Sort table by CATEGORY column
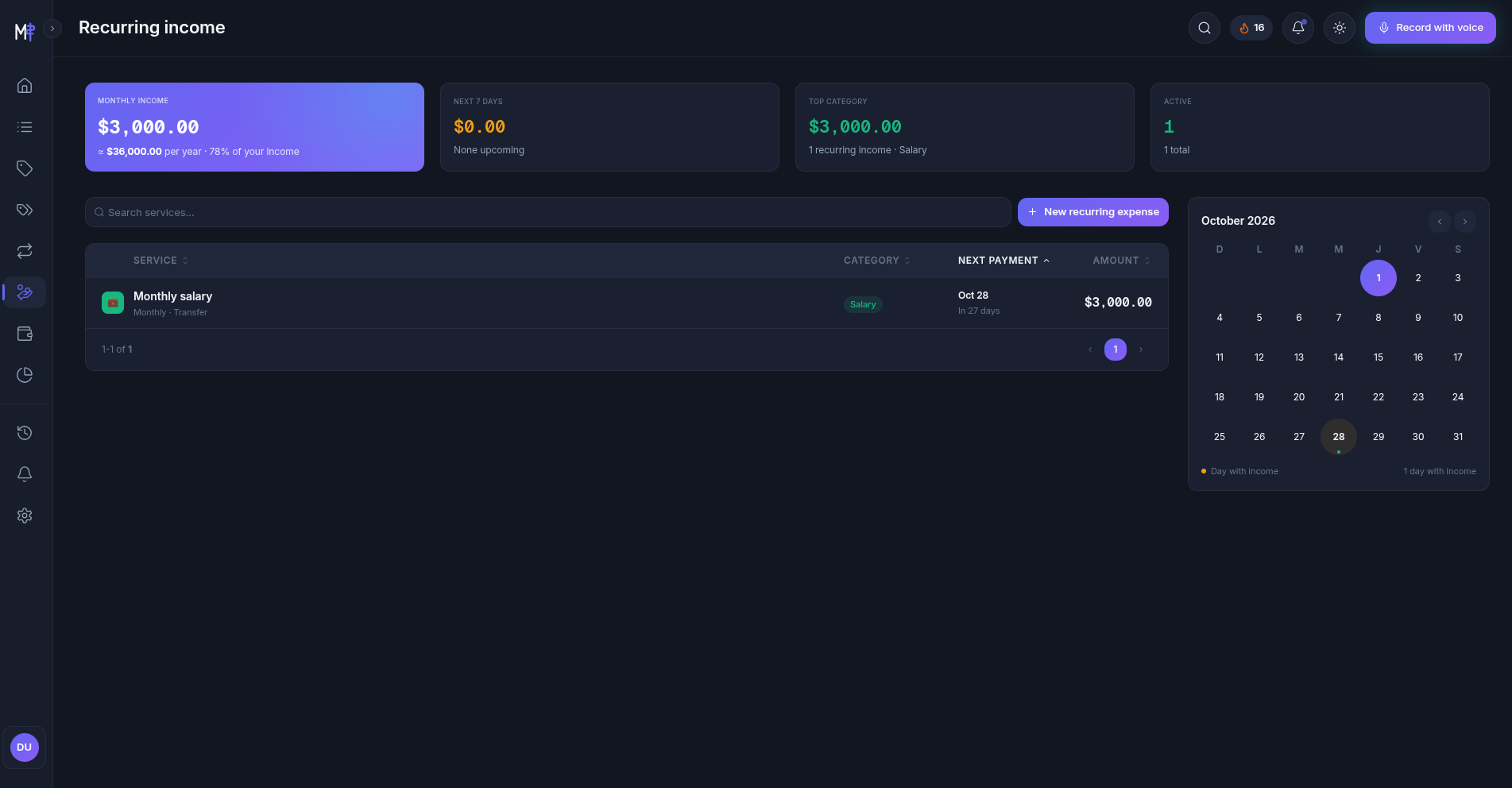This screenshot has width=1512, height=788. tap(877, 261)
